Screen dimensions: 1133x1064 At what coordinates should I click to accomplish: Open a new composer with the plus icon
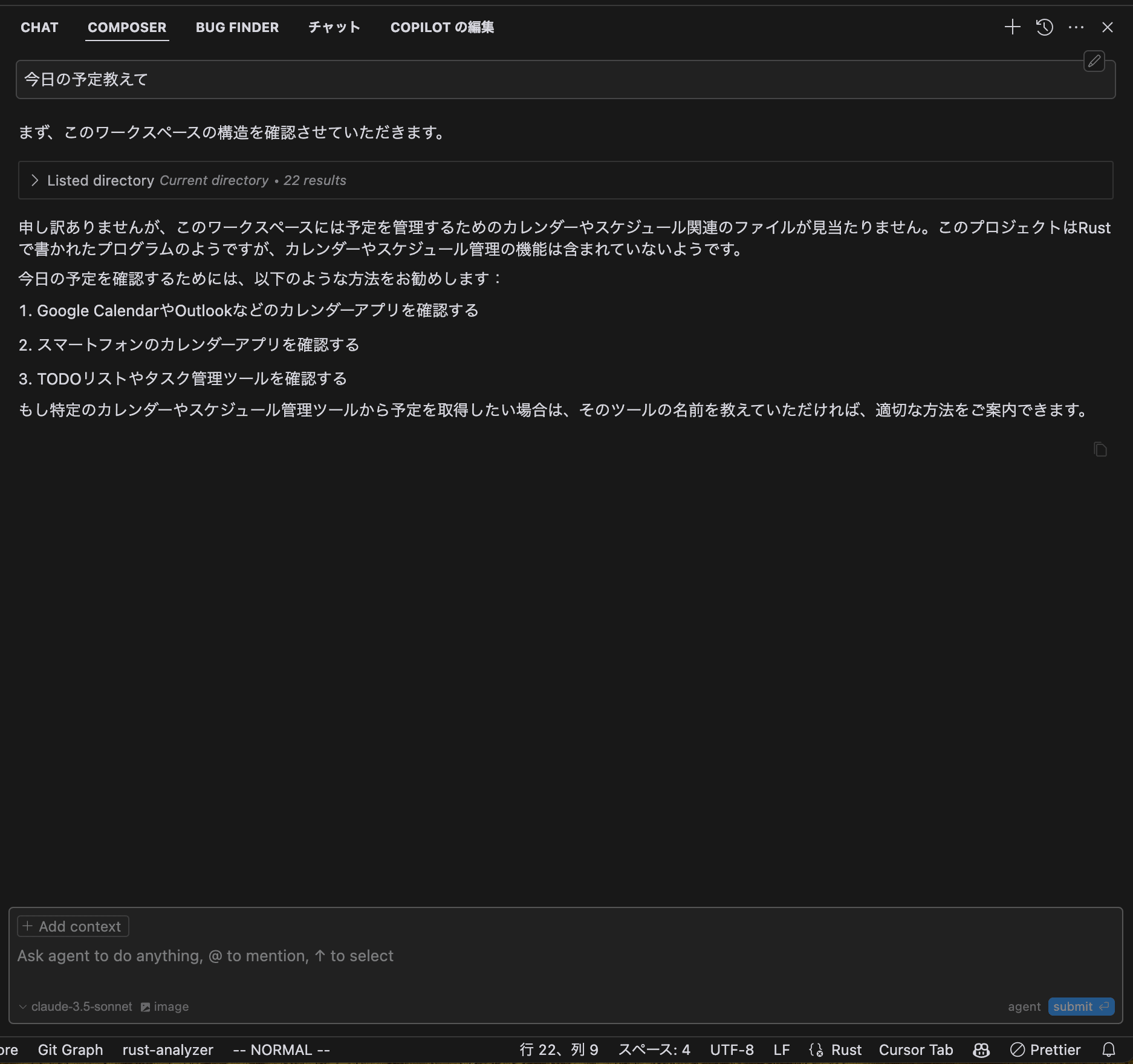coord(1012,27)
